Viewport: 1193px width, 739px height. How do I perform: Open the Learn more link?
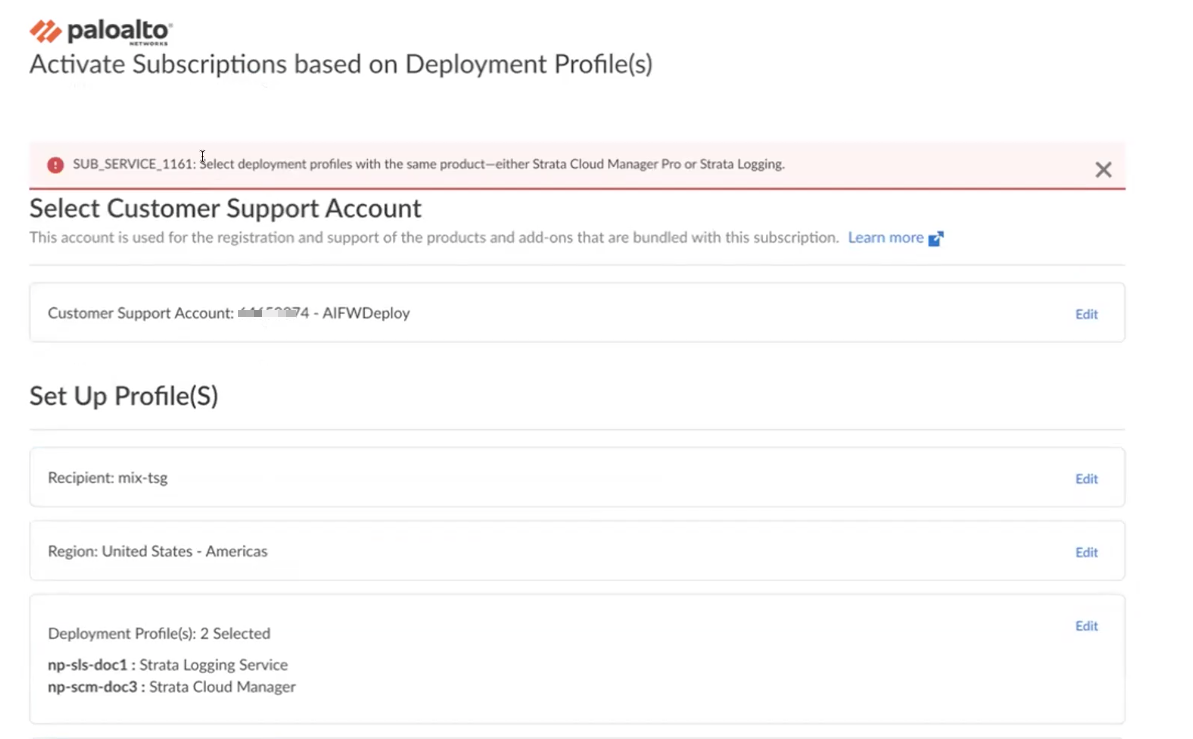(x=885, y=238)
